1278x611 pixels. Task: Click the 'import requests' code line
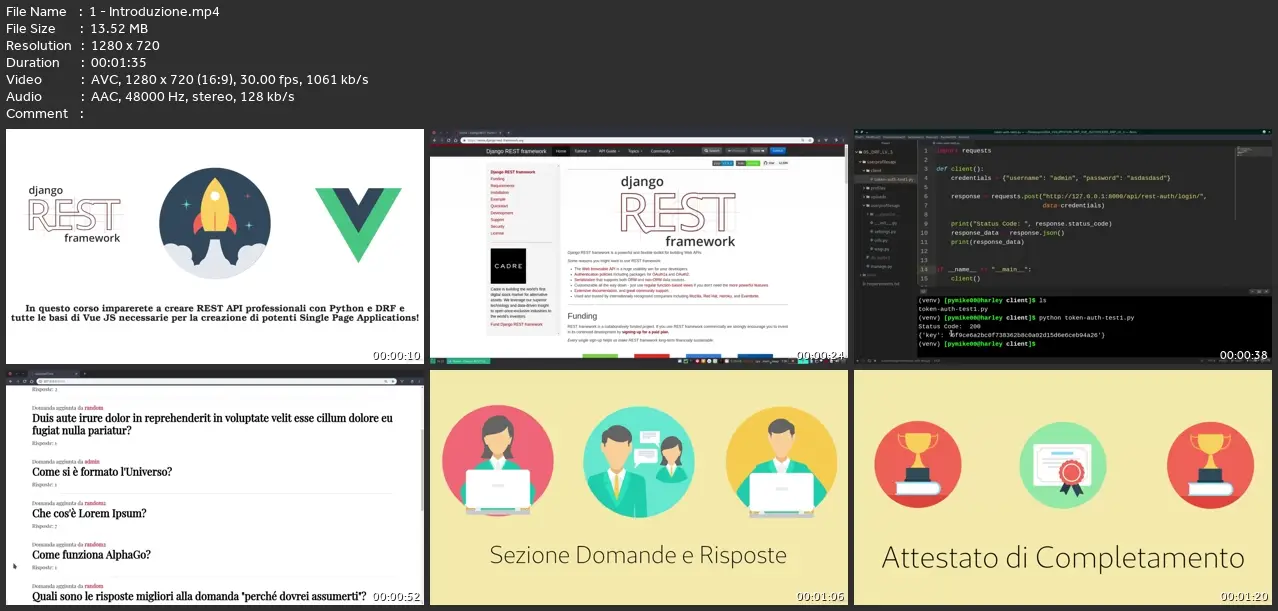click(x=964, y=151)
